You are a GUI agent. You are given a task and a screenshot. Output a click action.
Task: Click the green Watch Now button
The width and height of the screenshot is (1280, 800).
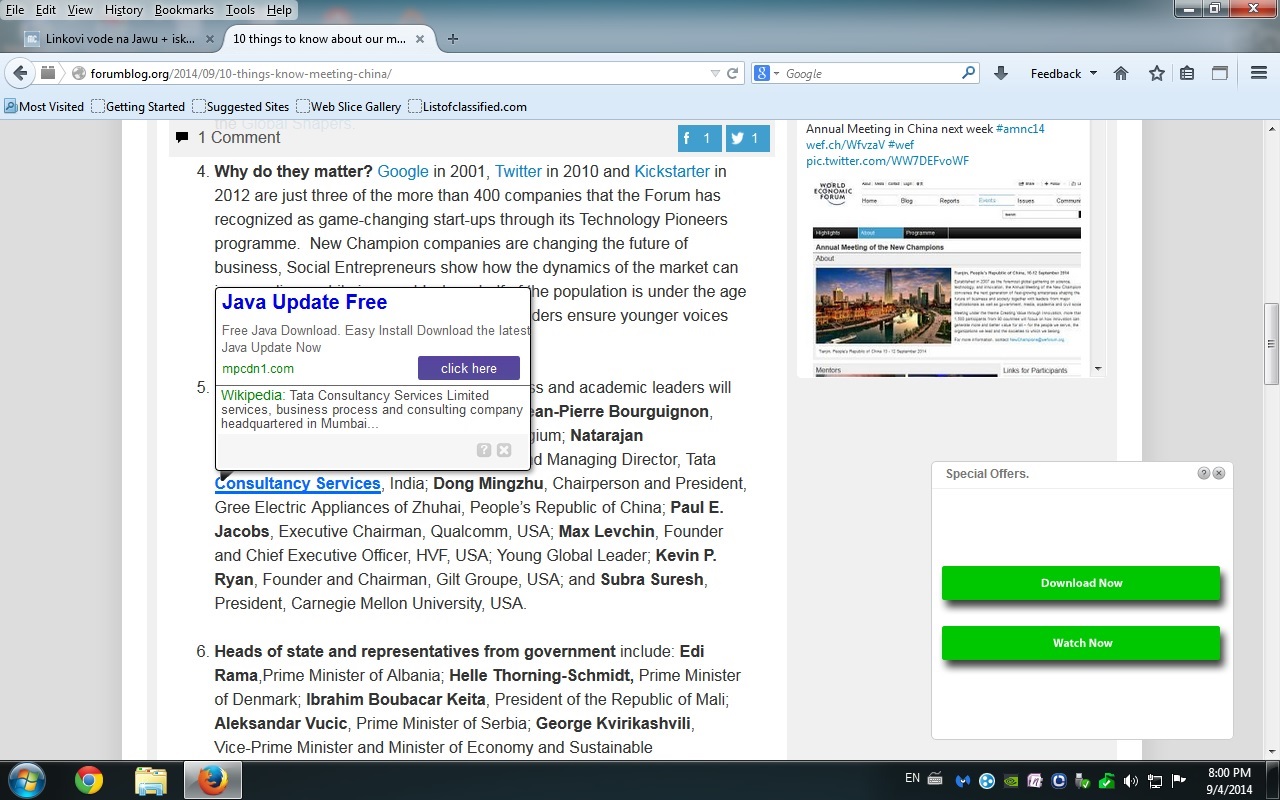(x=1081, y=643)
